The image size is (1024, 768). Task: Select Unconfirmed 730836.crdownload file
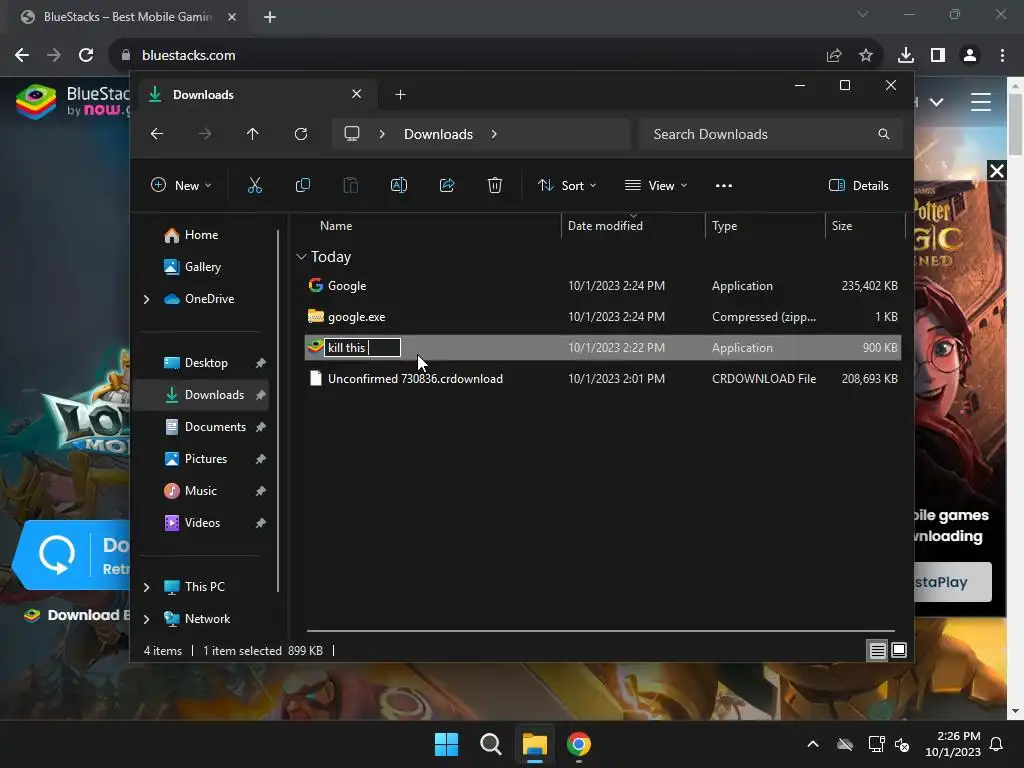[603, 379]
